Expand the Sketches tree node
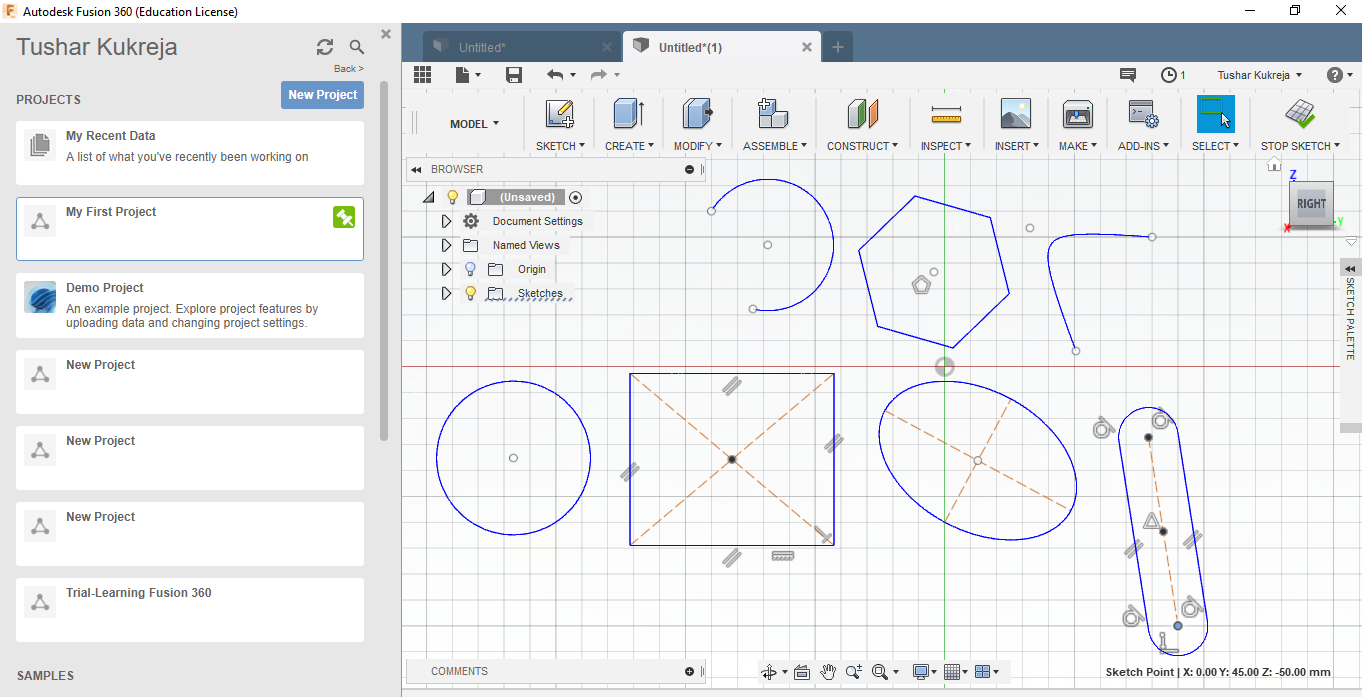Image resolution: width=1362 pixels, height=697 pixels. [x=447, y=293]
